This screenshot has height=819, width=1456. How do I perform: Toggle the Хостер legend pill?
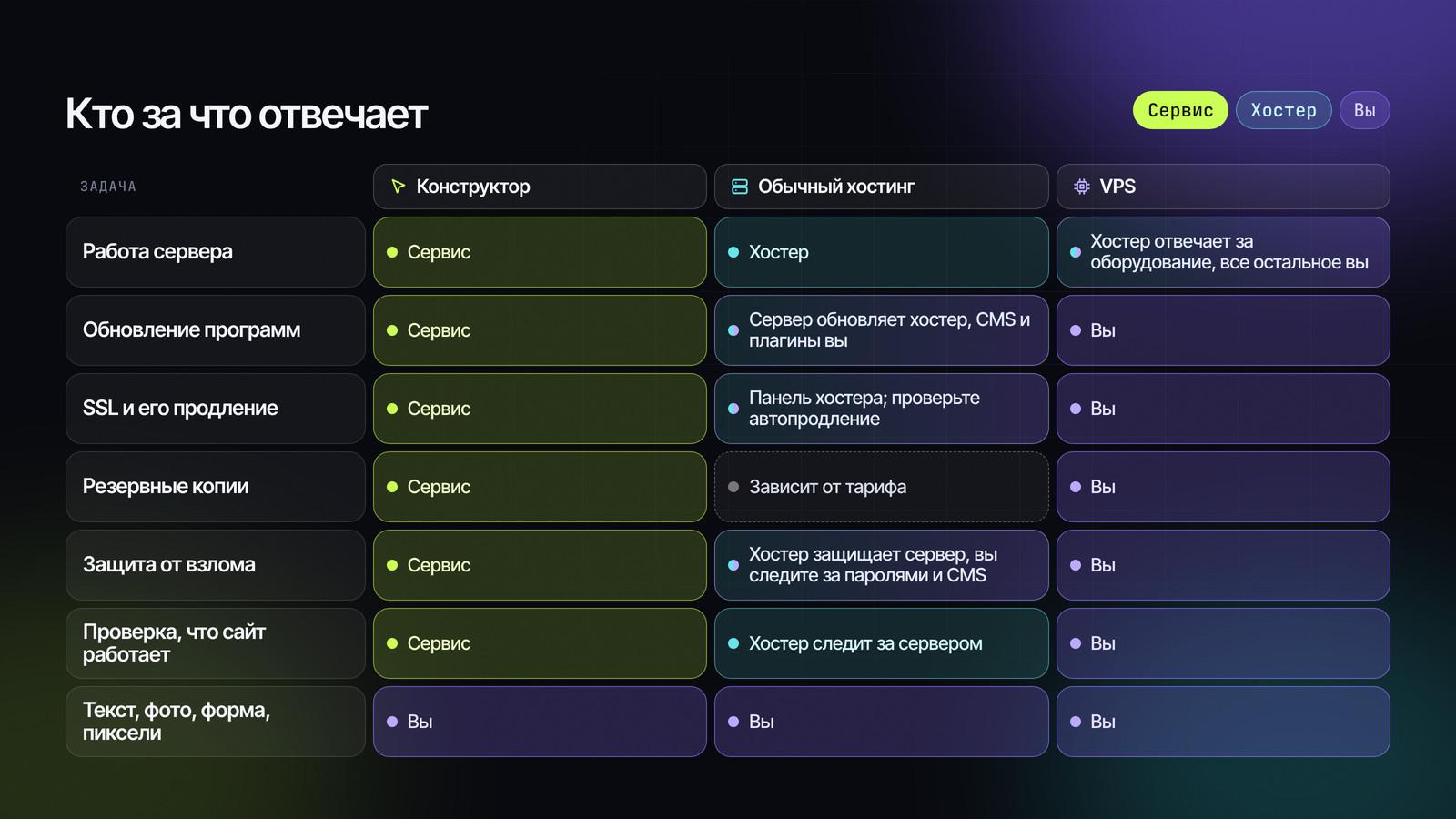click(1283, 110)
